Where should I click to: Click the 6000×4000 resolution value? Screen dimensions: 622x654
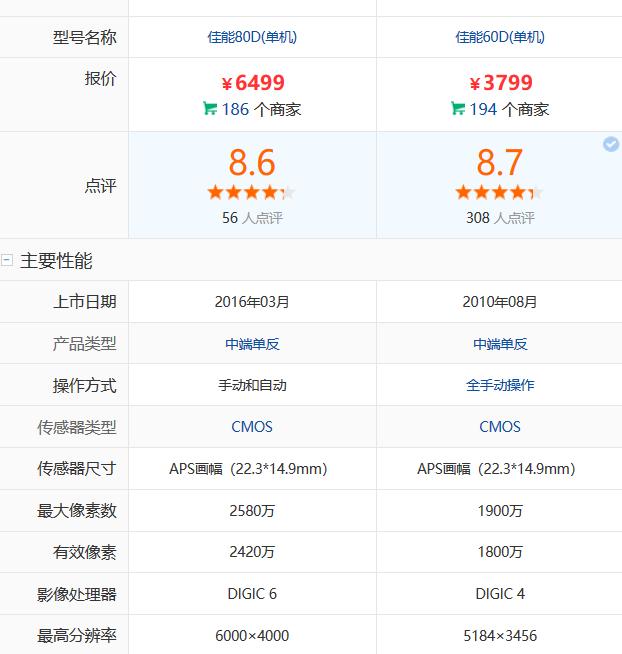[252, 636]
